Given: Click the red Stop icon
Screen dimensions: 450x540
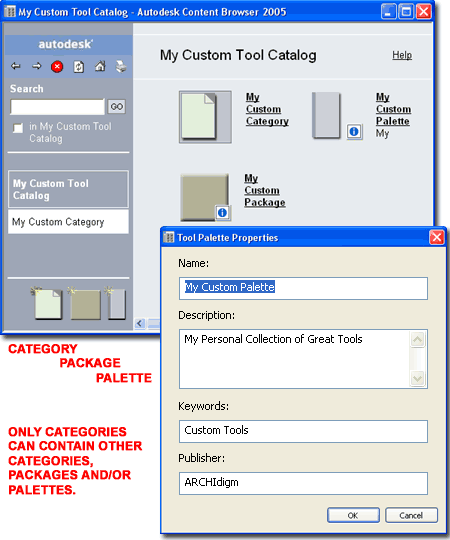Looking at the screenshot, I should tap(57, 66).
